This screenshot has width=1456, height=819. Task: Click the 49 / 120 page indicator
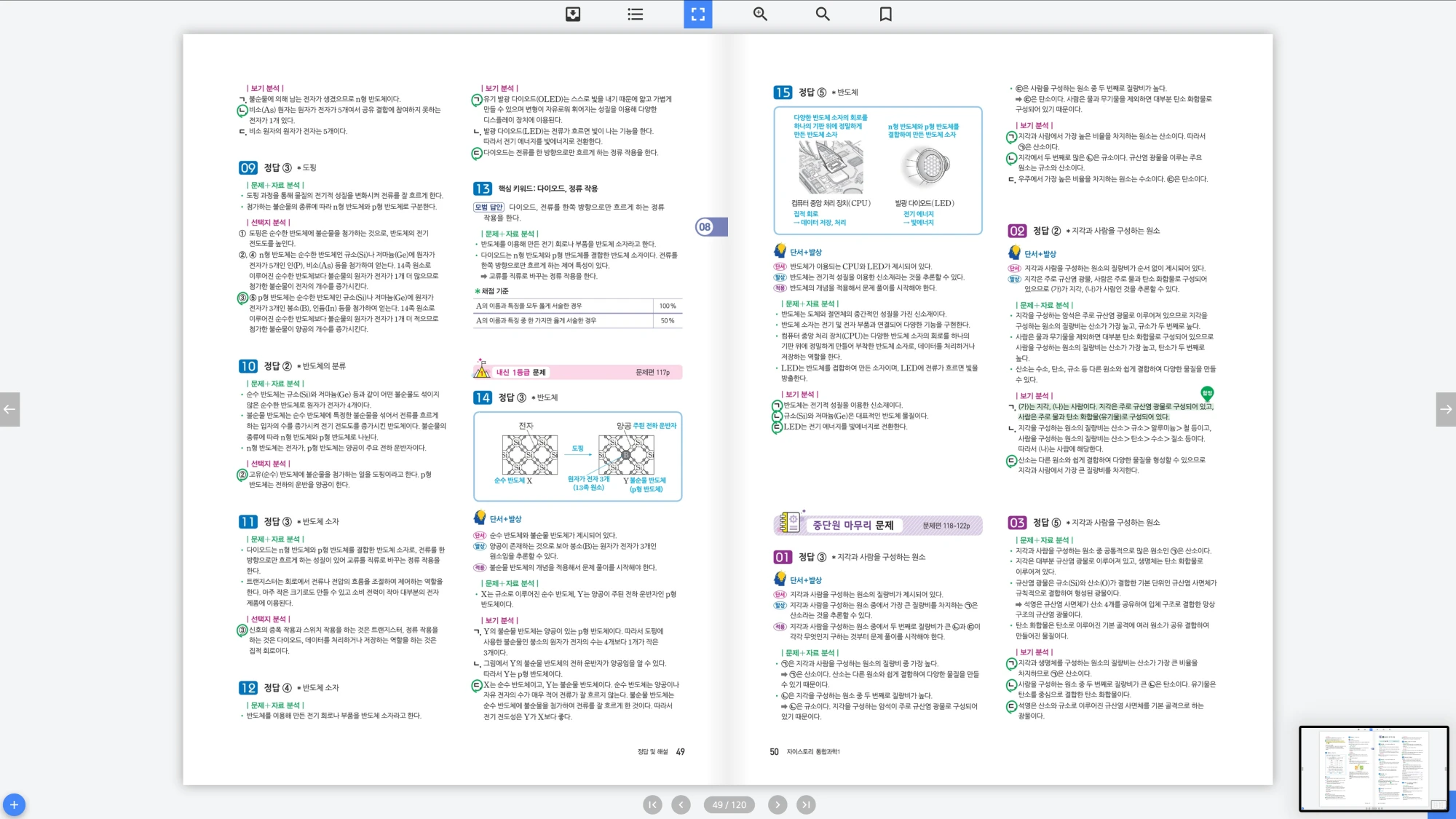pos(729,804)
